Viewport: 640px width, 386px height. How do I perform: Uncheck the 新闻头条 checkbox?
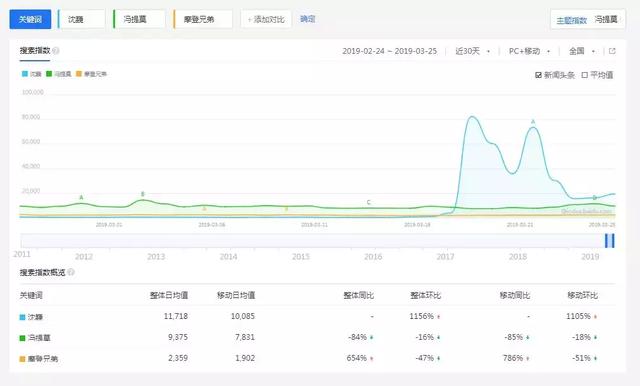point(538,75)
